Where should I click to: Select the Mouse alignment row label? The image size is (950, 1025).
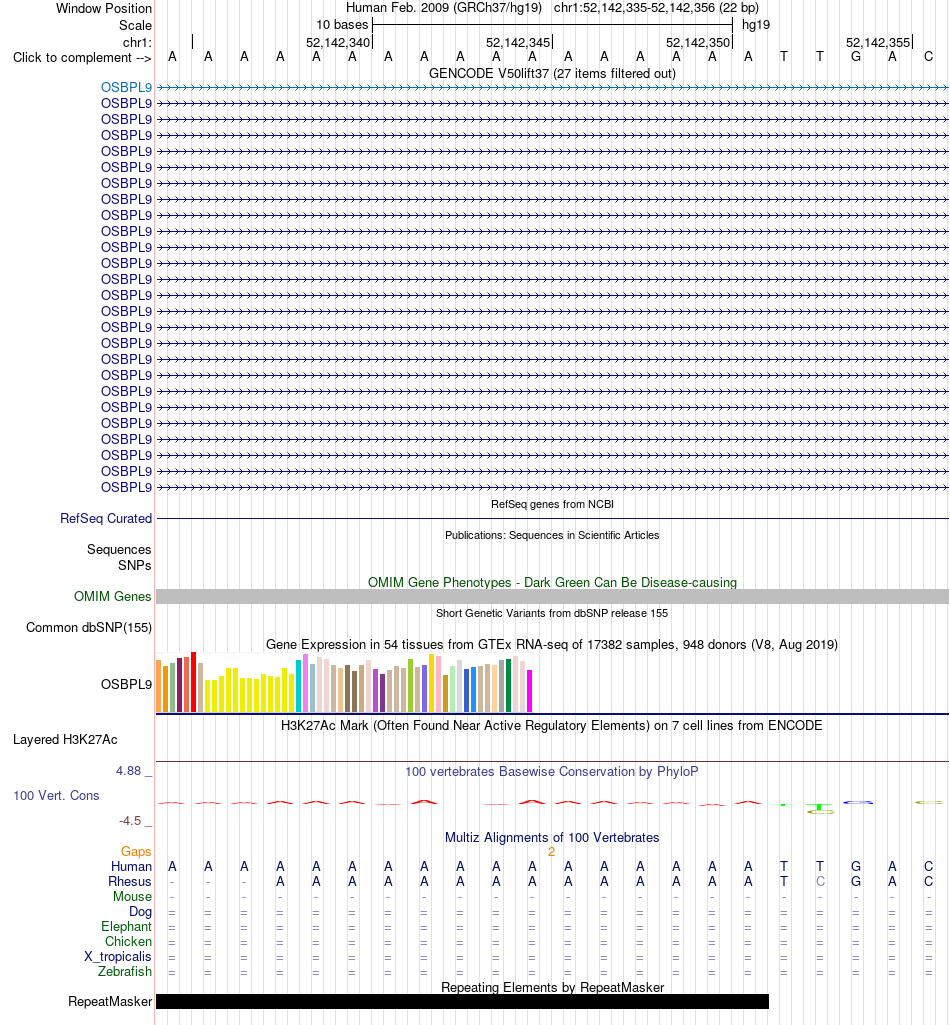coord(133,896)
